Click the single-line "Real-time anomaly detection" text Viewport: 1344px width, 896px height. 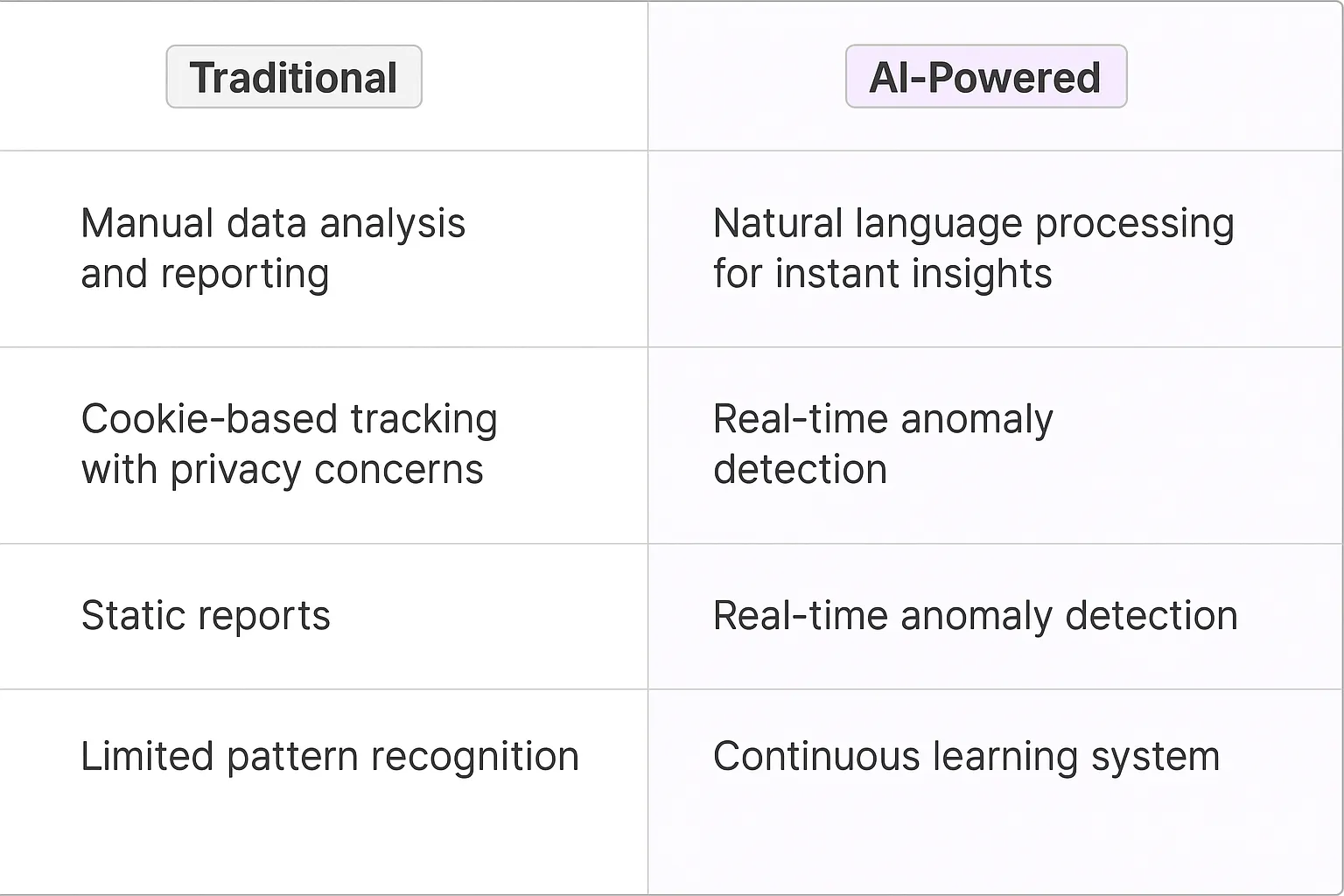975,616
